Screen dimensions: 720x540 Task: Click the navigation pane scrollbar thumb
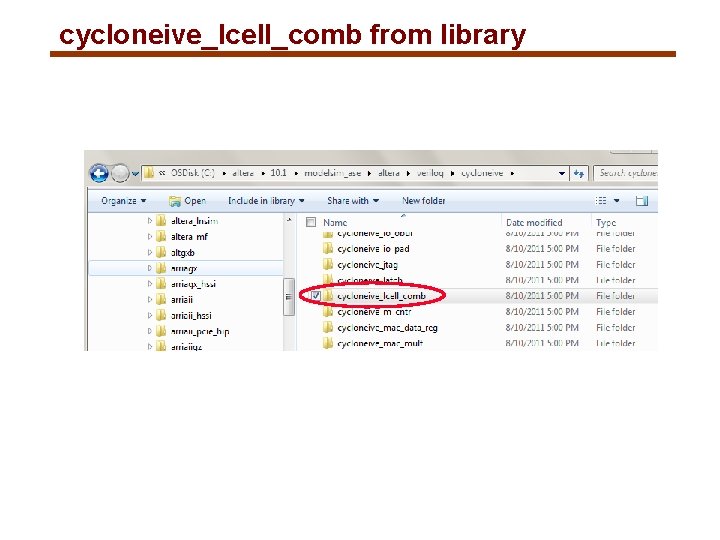click(x=289, y=297)
